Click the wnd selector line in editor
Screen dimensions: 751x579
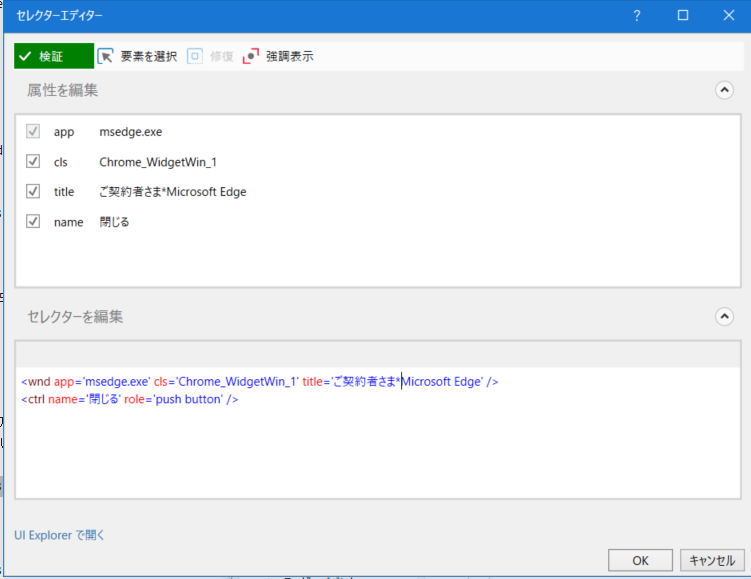pyautogui.click(x=260, y=382)
